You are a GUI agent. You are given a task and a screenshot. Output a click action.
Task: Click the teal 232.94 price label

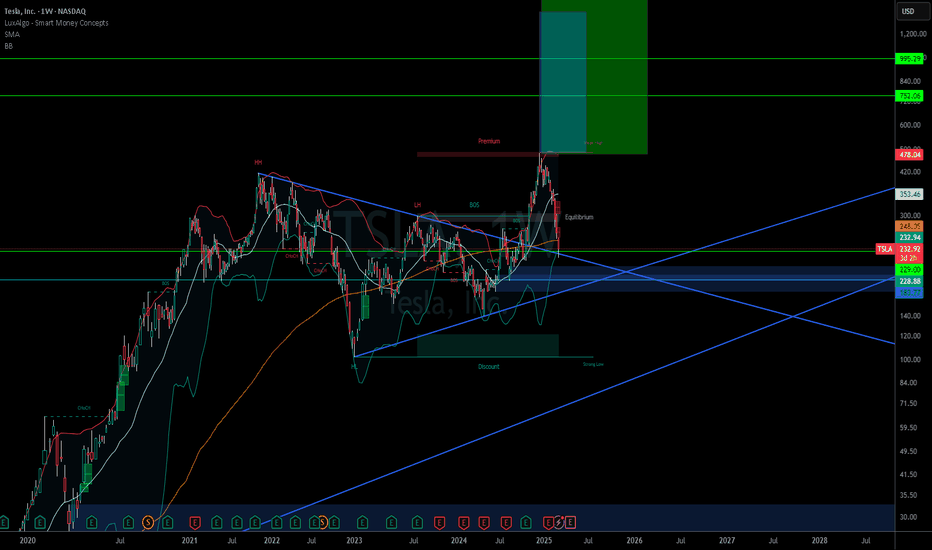pyautogui.click(x=909, y=237)
